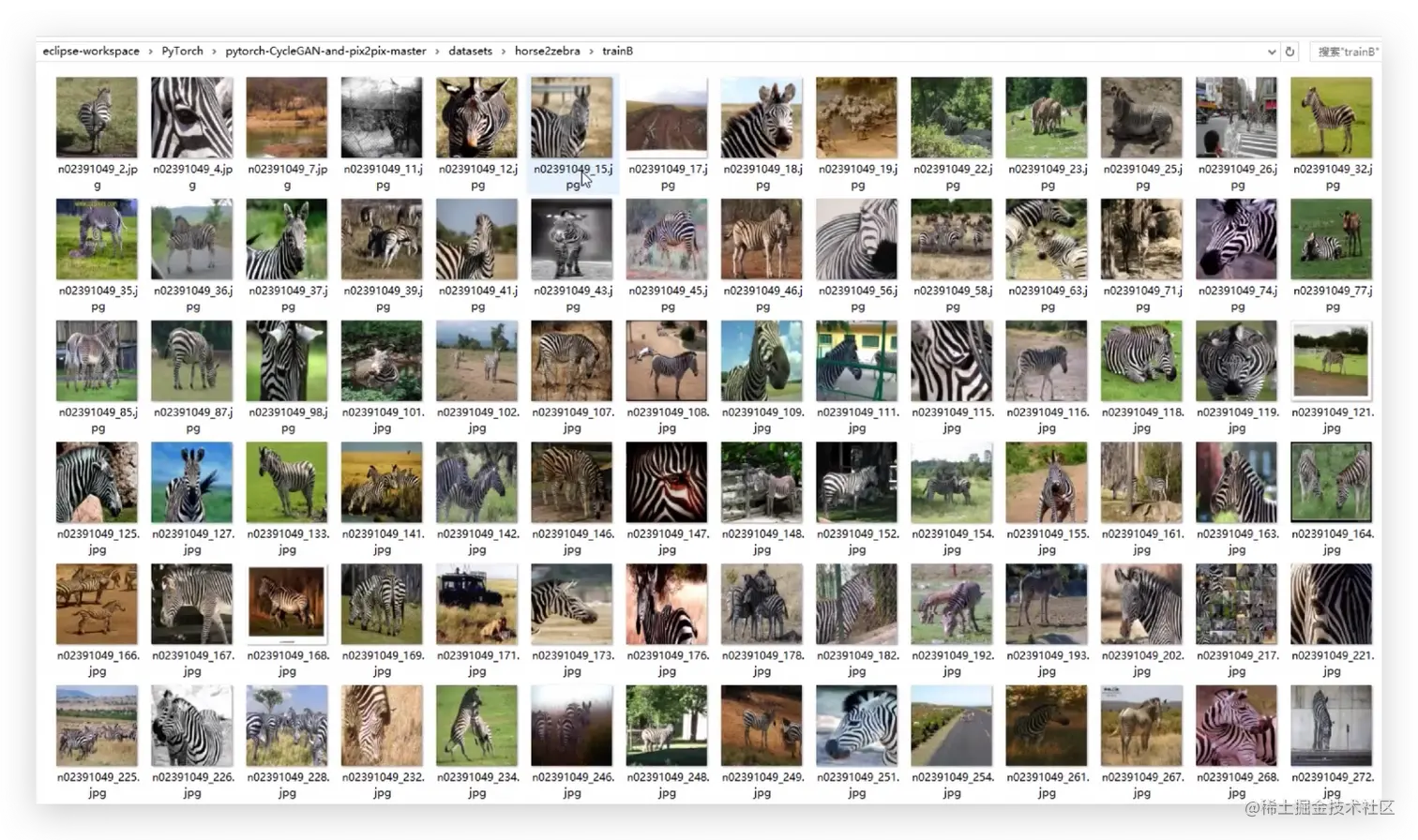Expand chevron after pytorch-CycleGAN-and-pix2pix-master

438,52
